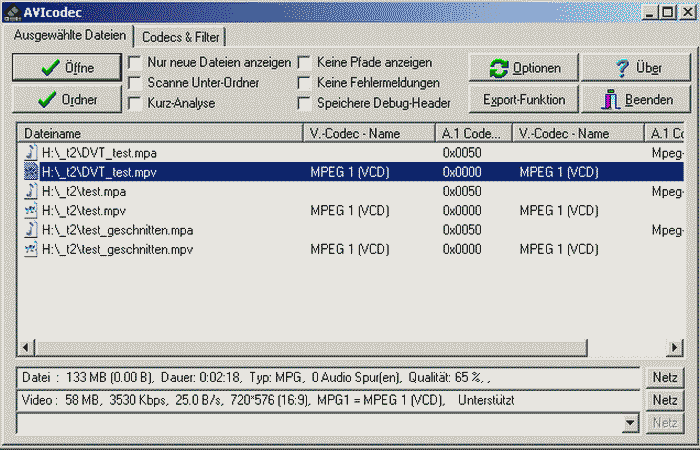Screen dimensions: 700x450
Task: Click the icon for test_geschnitten.mpv
Action: 31,248
